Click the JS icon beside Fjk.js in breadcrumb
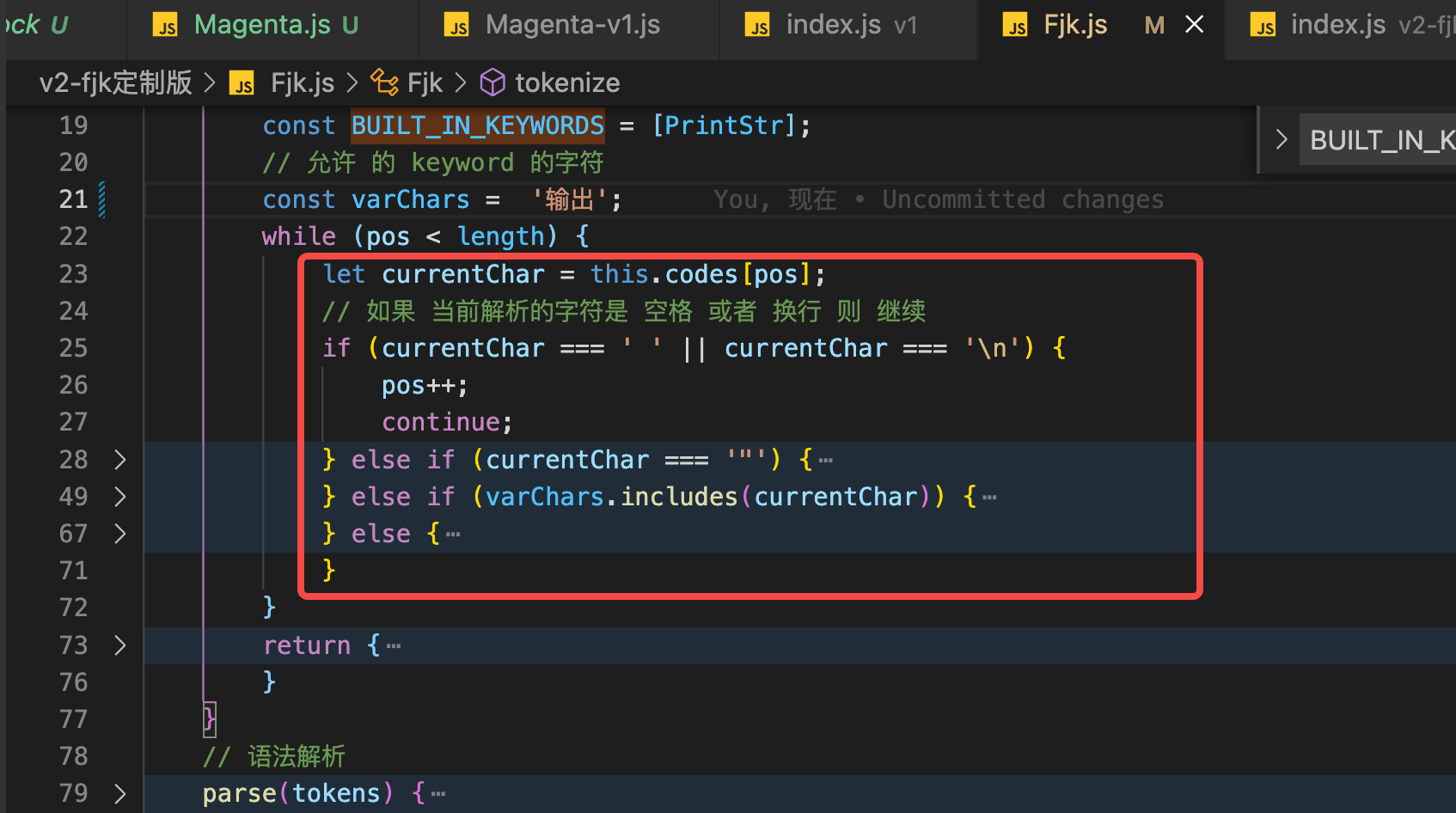Screen dimensions: 1456x813 [x=242, y=83]
